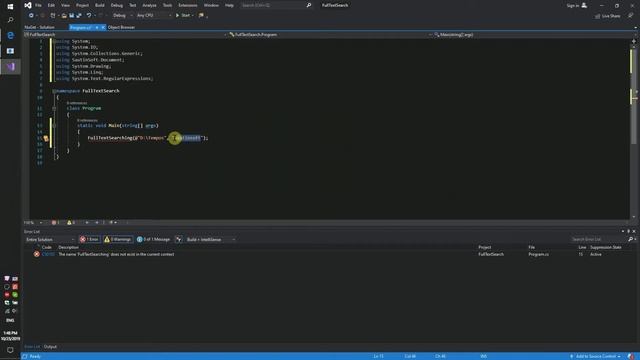Click the Search Error List input

tap(598, 239)
